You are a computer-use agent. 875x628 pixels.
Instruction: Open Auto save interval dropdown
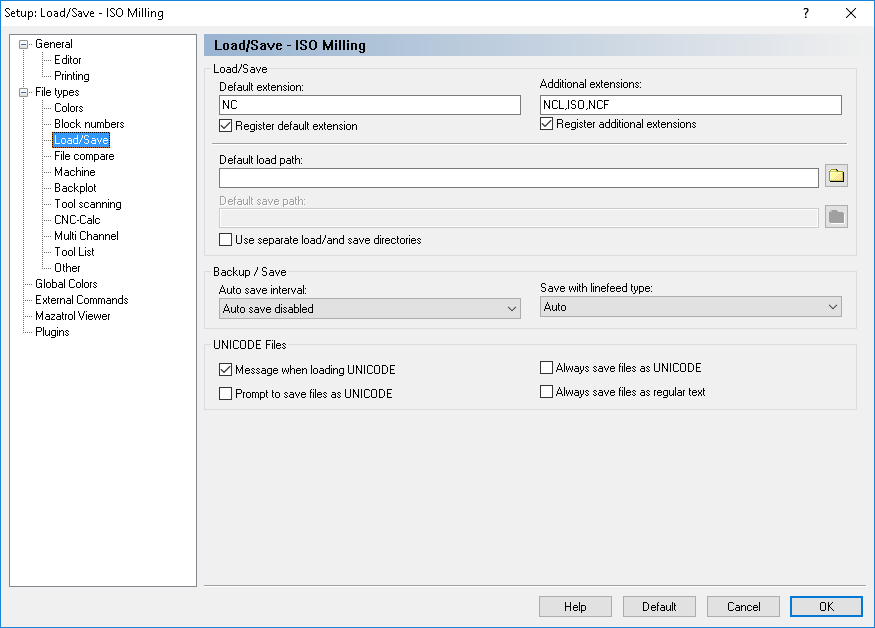click(369, 309)
